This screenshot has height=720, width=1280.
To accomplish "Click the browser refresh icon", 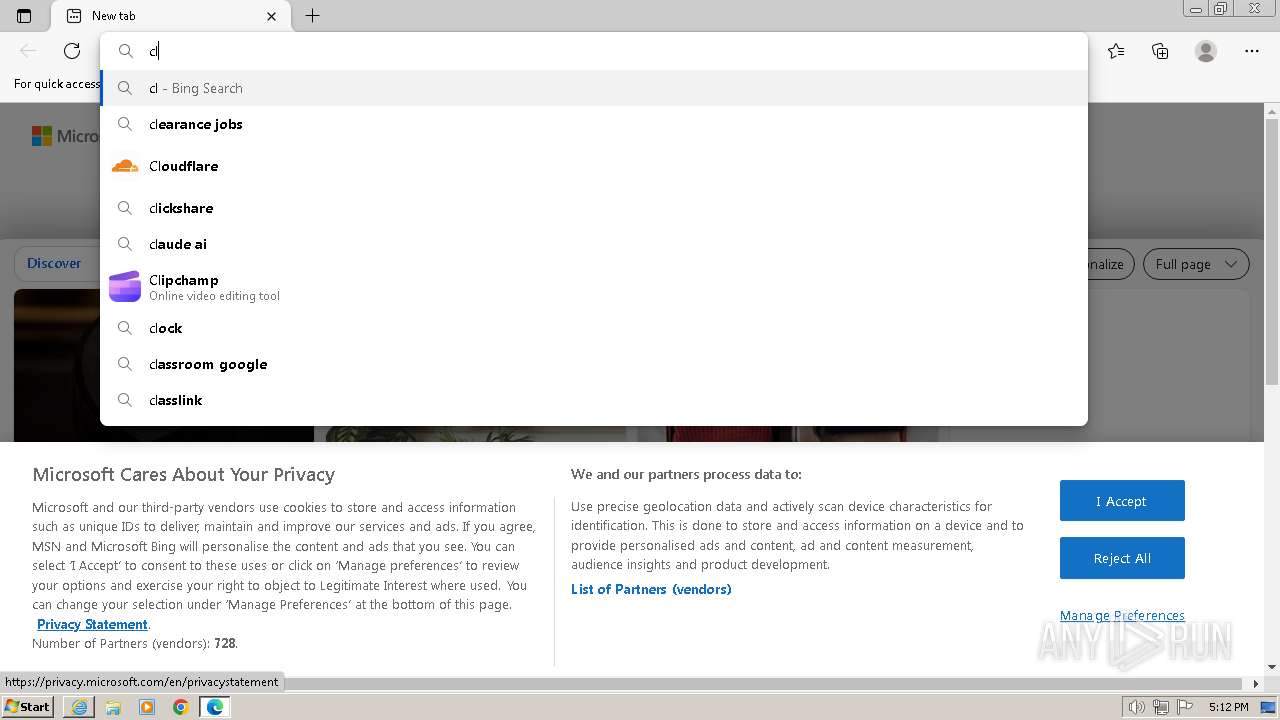I will [72, 51].
